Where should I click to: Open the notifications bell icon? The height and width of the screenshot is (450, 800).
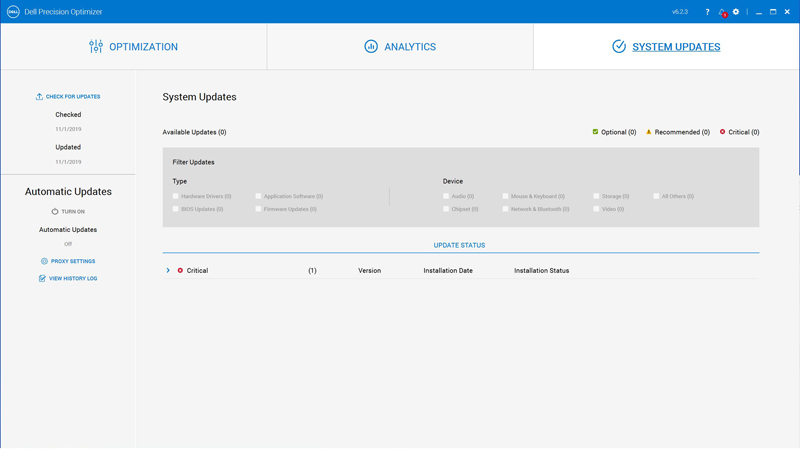pos(722,12)
